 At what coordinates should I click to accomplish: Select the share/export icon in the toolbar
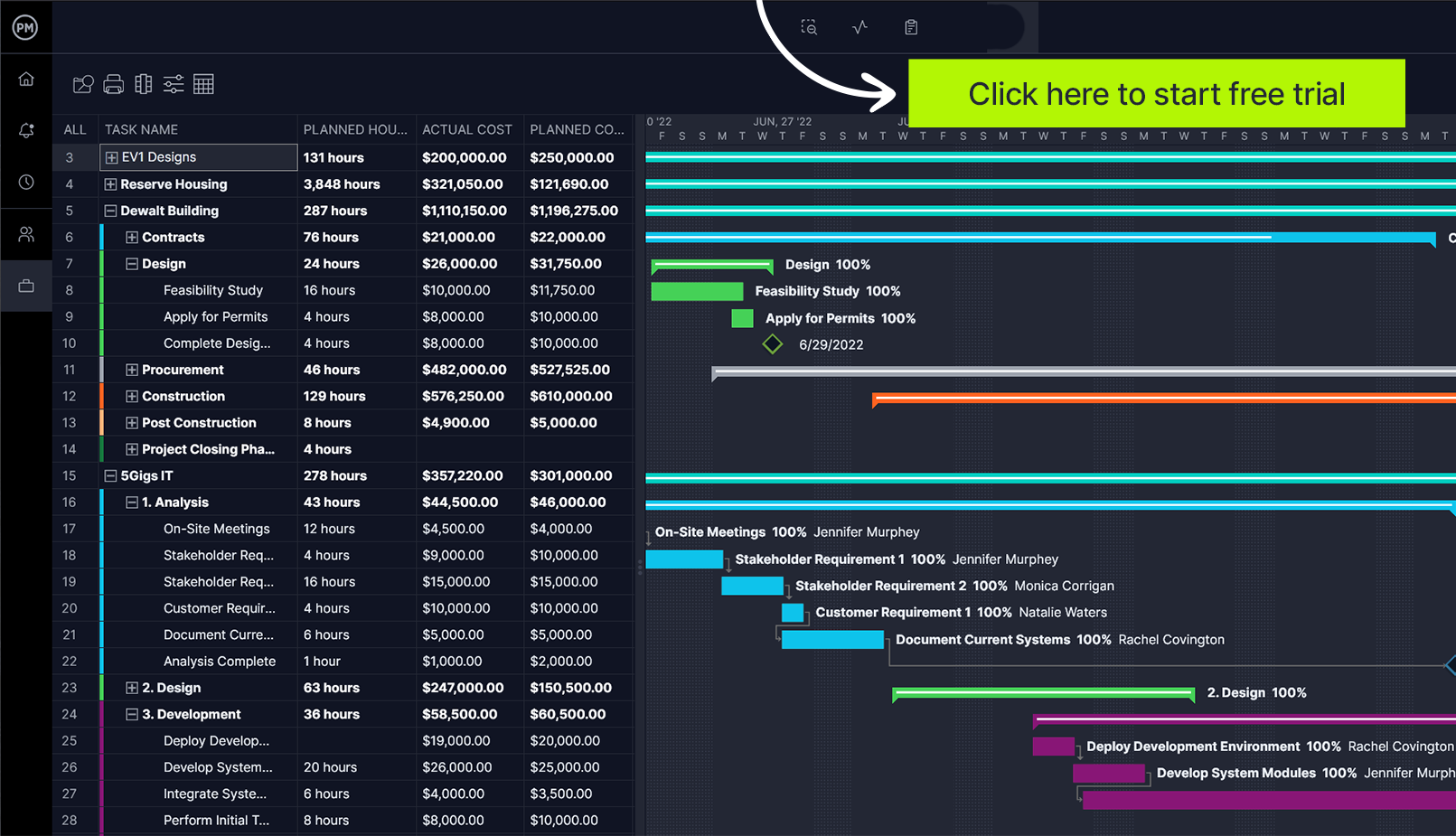pos(82,83)
